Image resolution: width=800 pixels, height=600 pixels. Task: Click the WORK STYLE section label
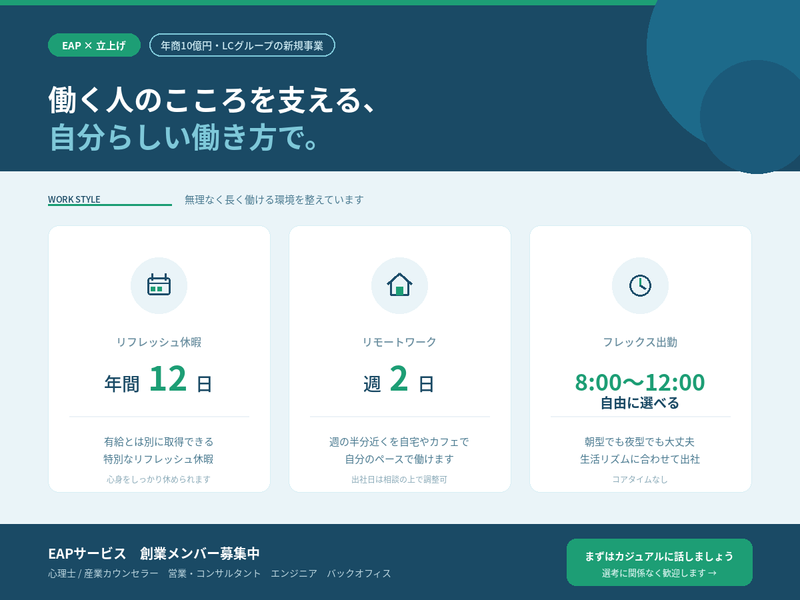[74, 199]
